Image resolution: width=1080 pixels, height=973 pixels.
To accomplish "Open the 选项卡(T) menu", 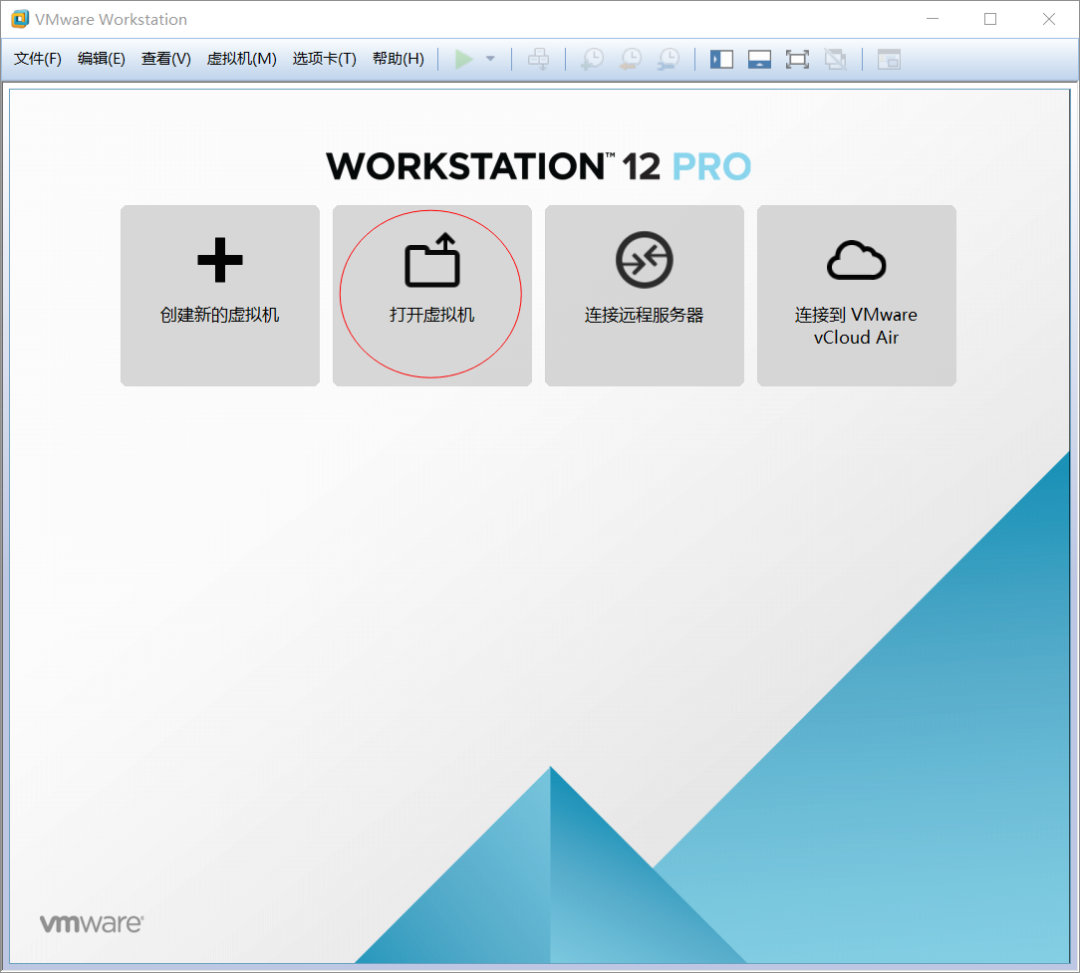I will tap(324, 59).
